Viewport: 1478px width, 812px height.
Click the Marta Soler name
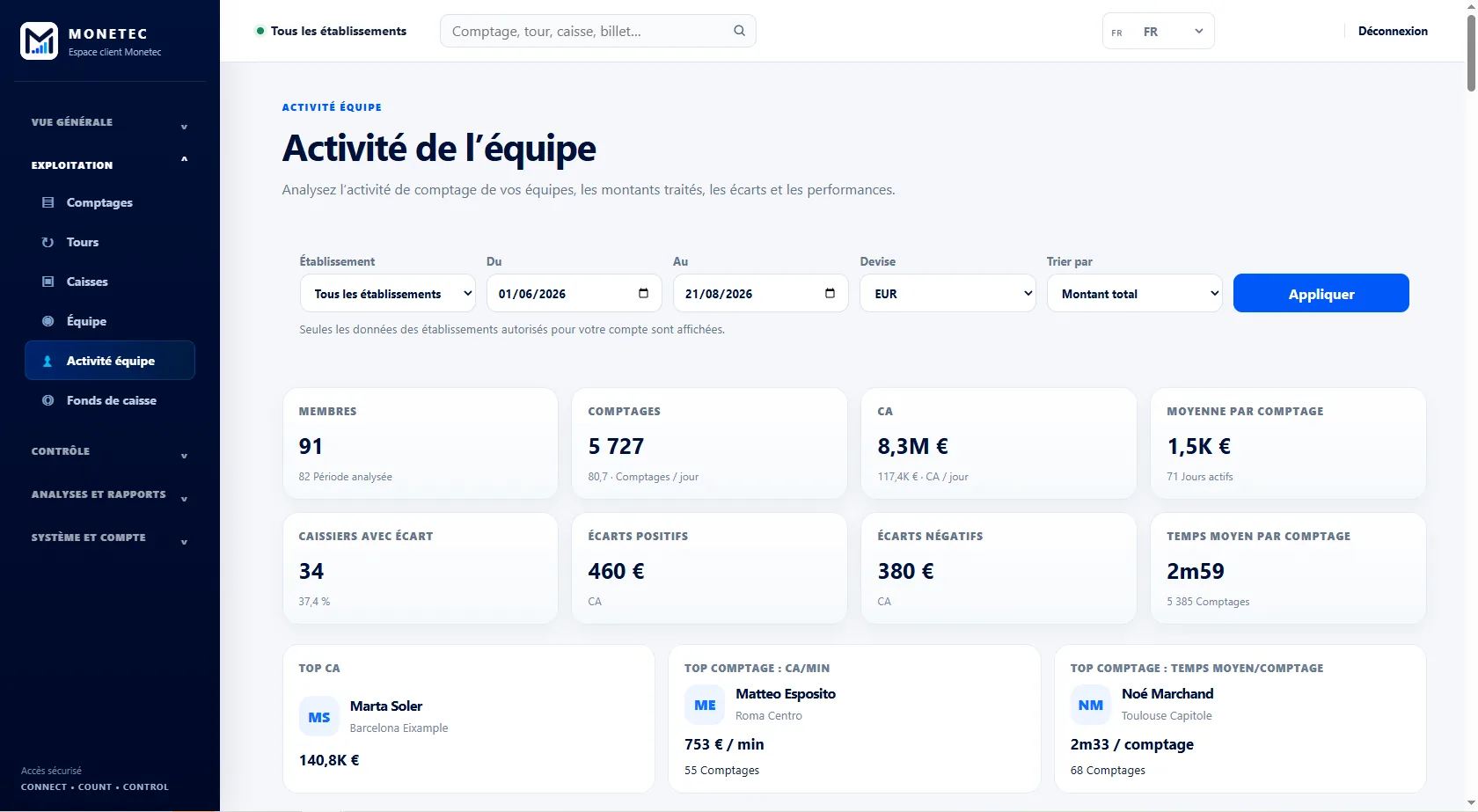(x=386, y=706)
